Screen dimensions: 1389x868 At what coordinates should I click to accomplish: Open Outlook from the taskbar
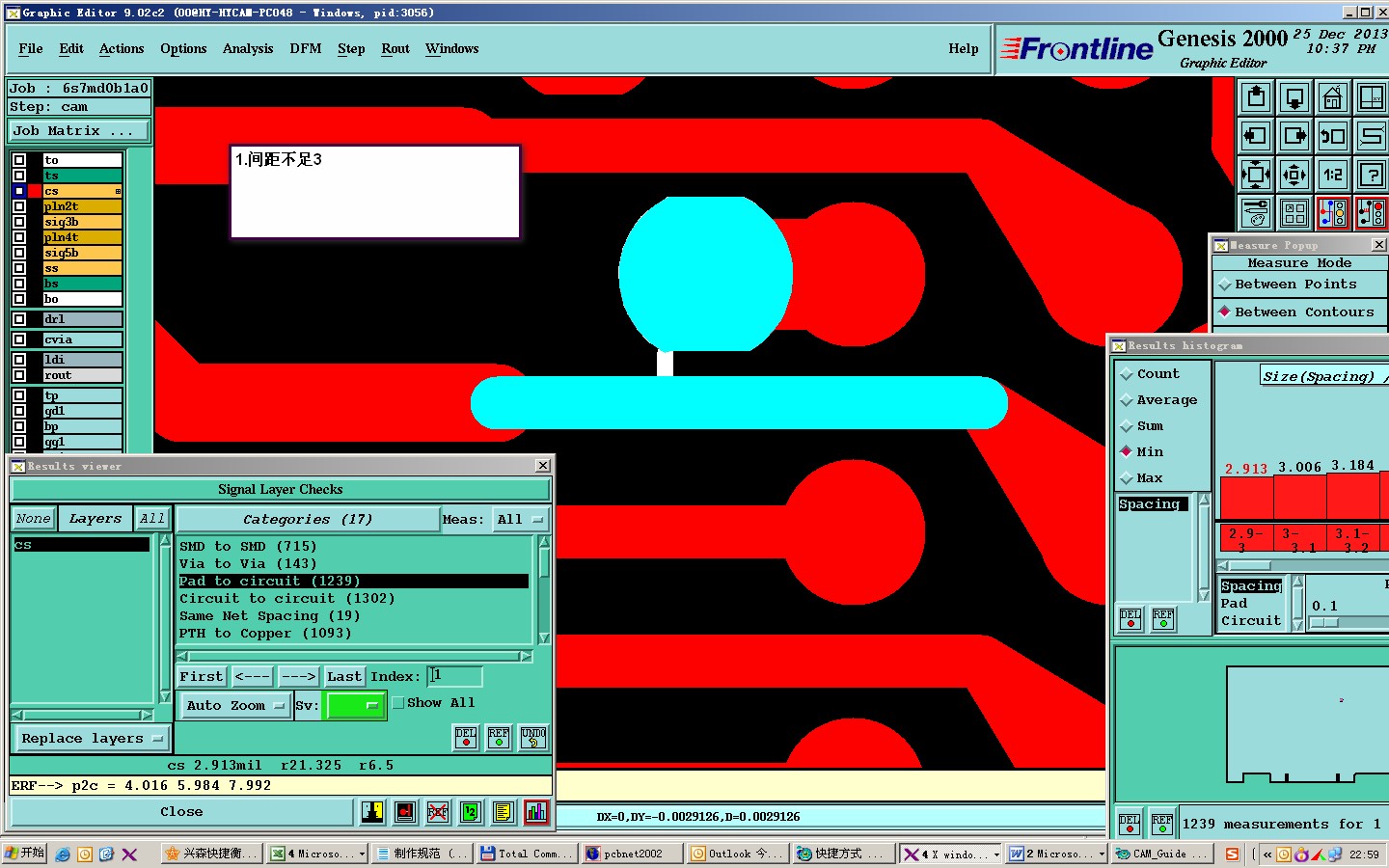click(737, 854)
